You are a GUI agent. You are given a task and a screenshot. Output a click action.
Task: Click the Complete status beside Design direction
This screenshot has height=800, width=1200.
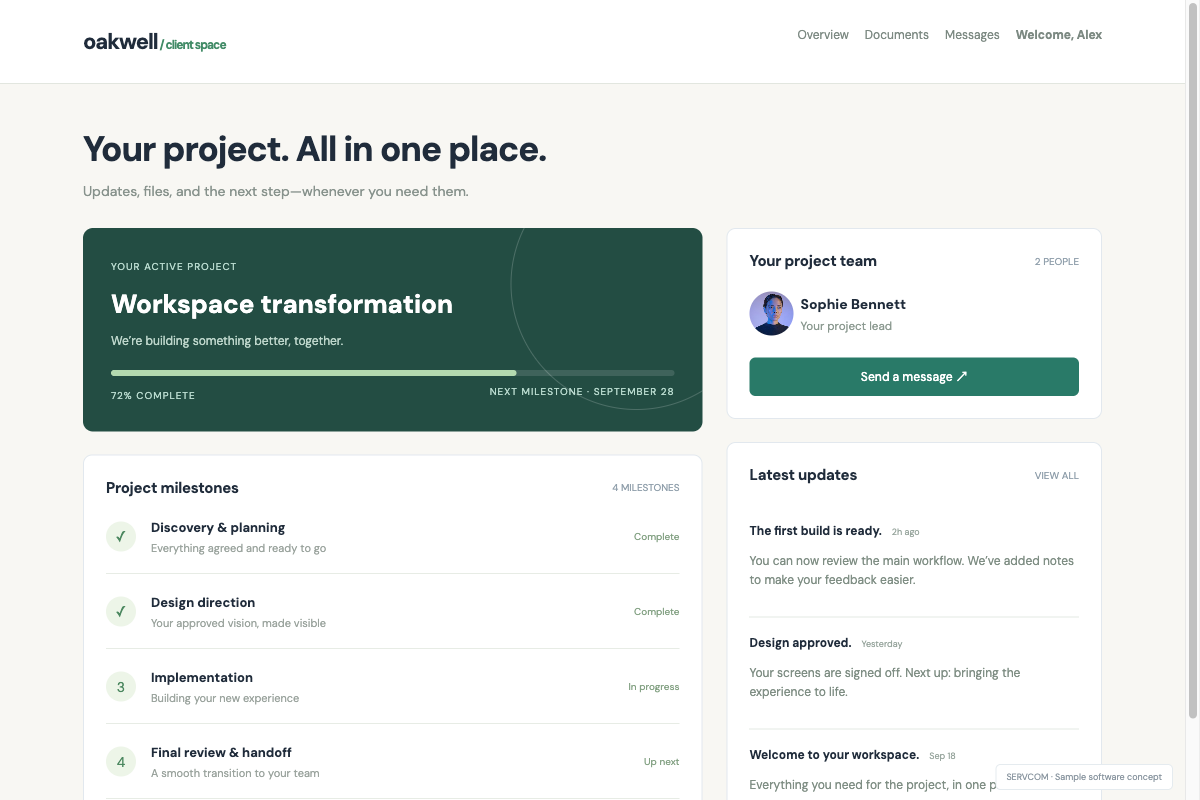(x=656, y=612)
